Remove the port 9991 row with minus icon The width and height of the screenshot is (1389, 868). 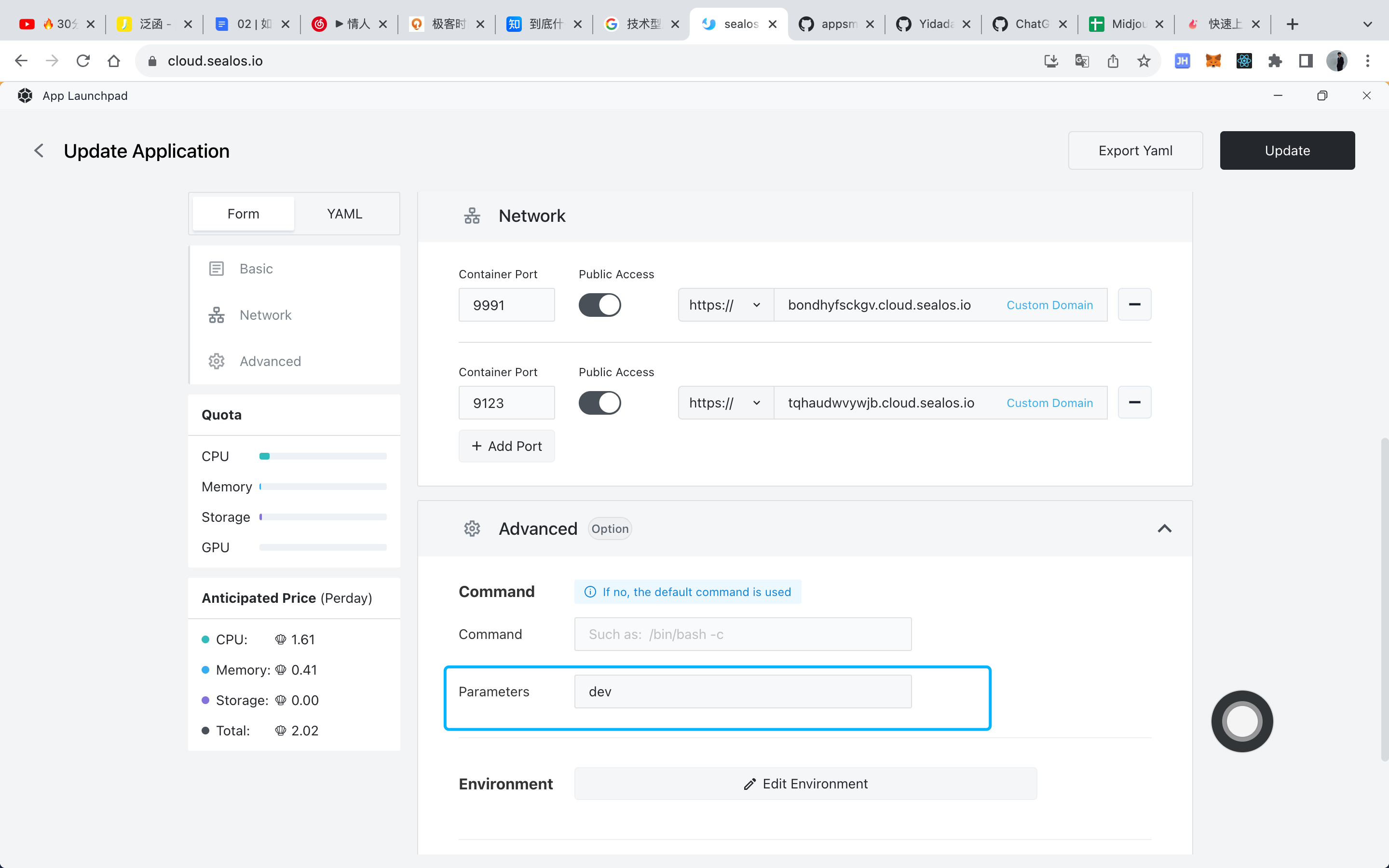click(1134, 304)
